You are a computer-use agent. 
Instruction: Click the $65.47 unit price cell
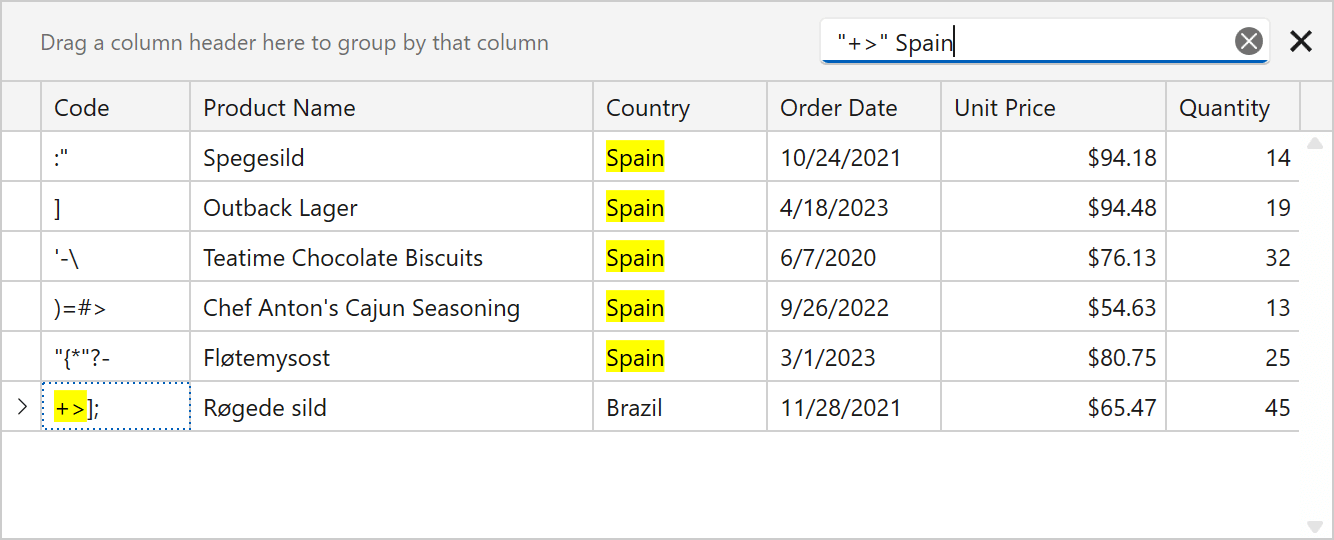point(1053,408)
